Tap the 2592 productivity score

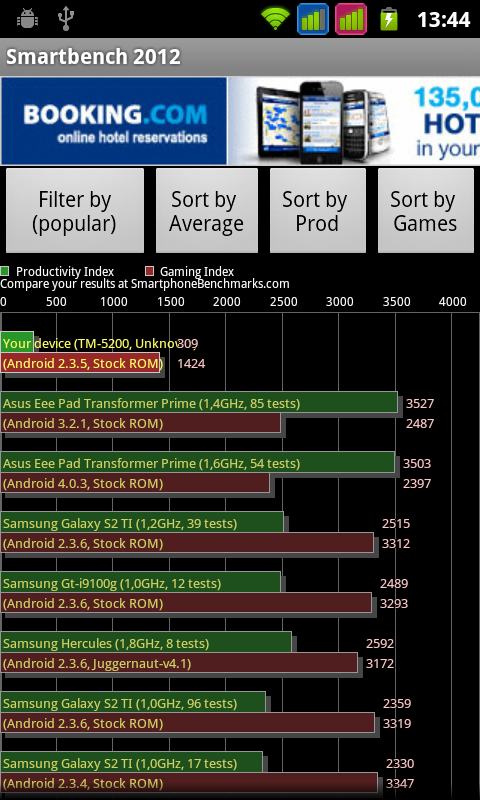(x=380, y=643)
